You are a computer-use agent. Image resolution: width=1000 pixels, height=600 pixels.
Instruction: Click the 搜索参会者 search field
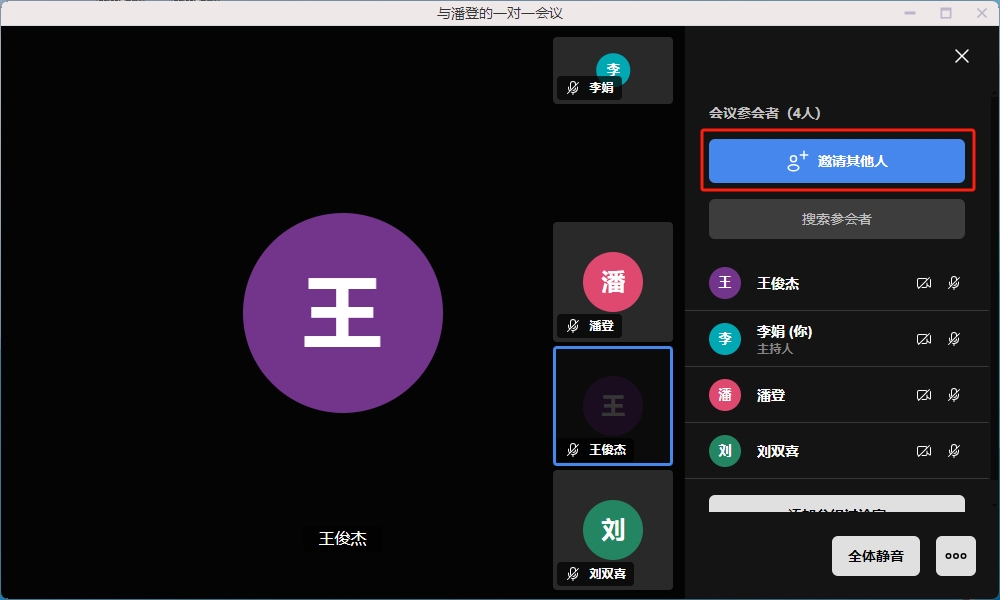(836, 219)
